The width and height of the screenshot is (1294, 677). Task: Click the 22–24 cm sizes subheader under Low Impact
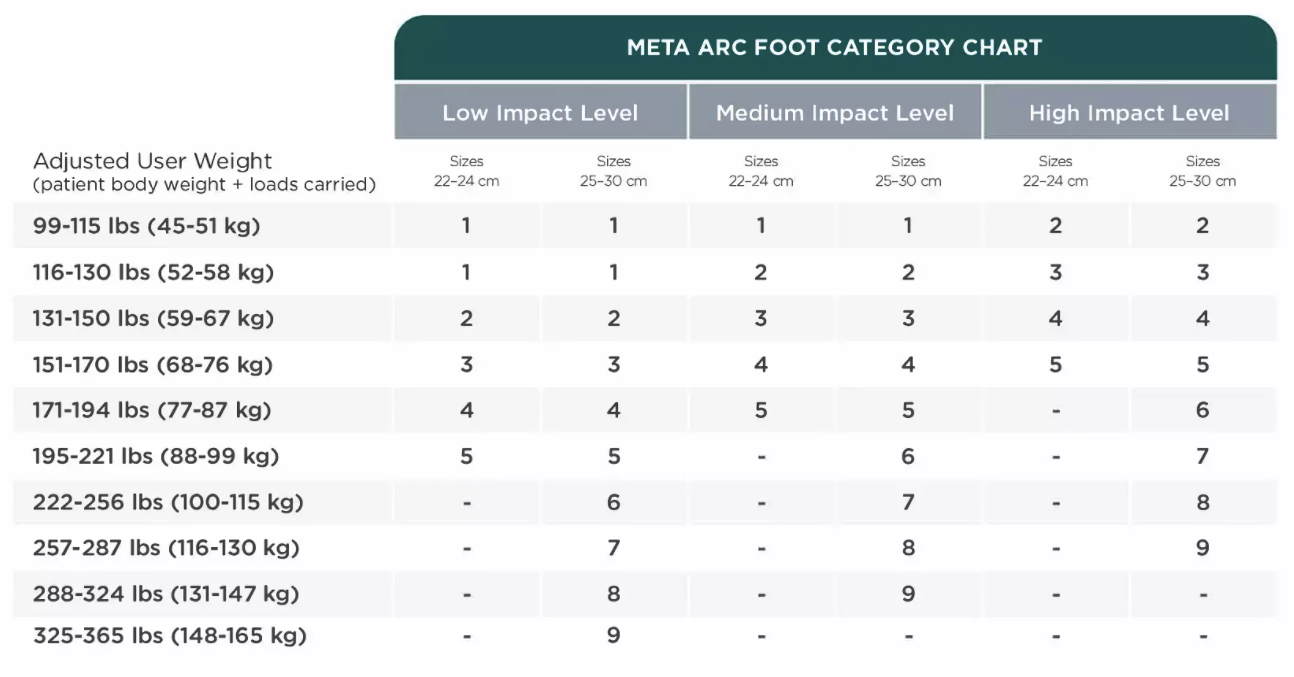click(466, 171)
